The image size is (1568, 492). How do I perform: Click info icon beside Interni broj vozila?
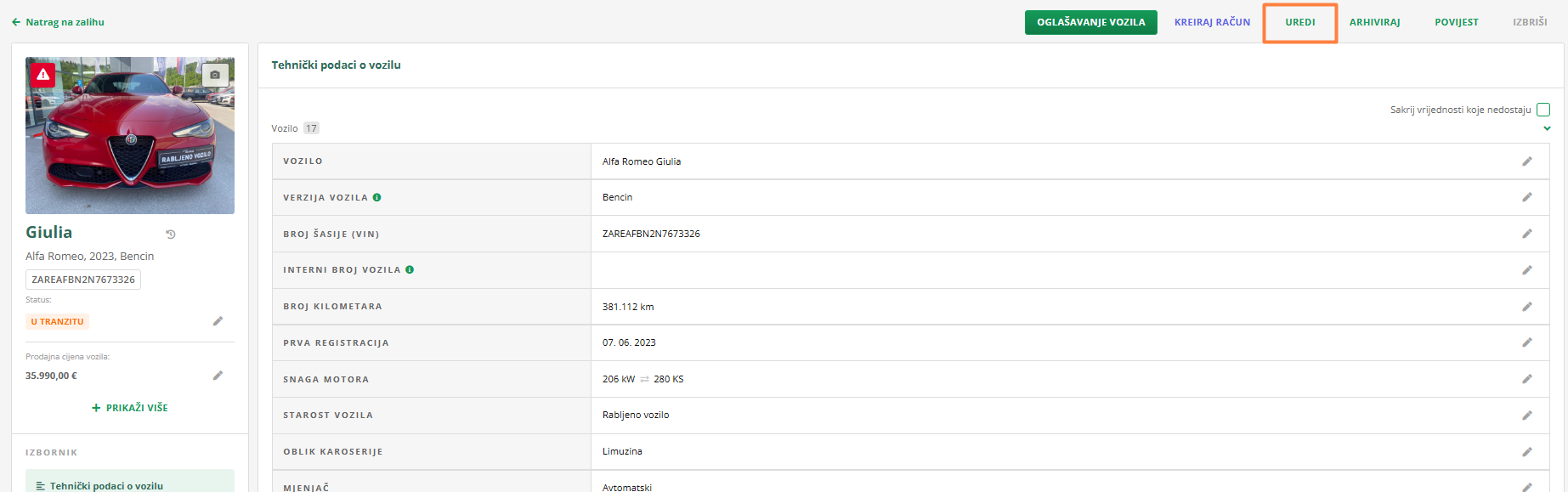410,269
